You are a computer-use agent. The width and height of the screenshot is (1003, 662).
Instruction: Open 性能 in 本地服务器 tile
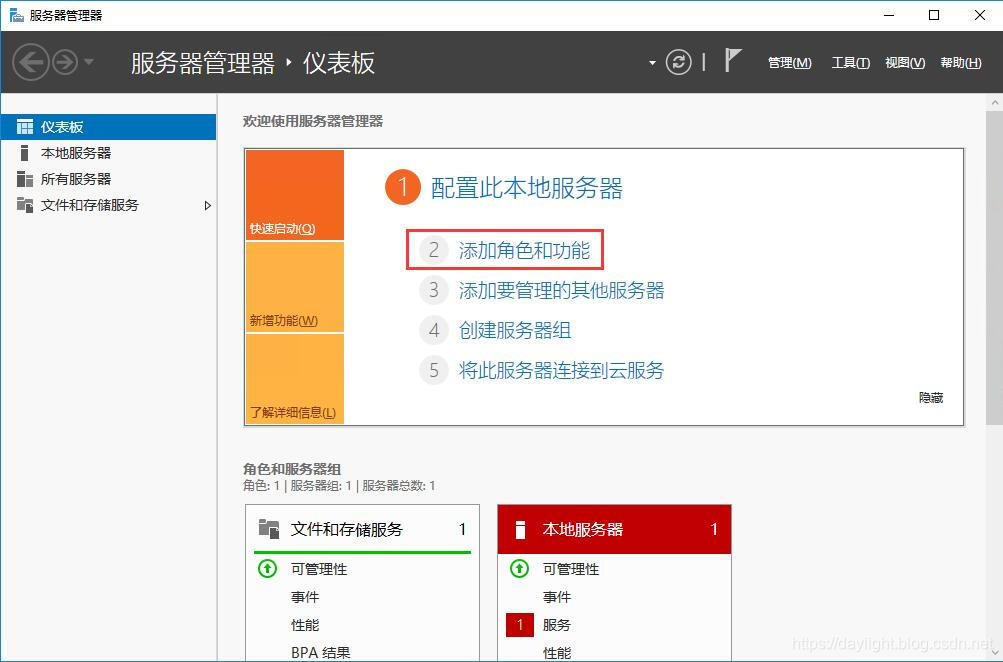(557, 653)
